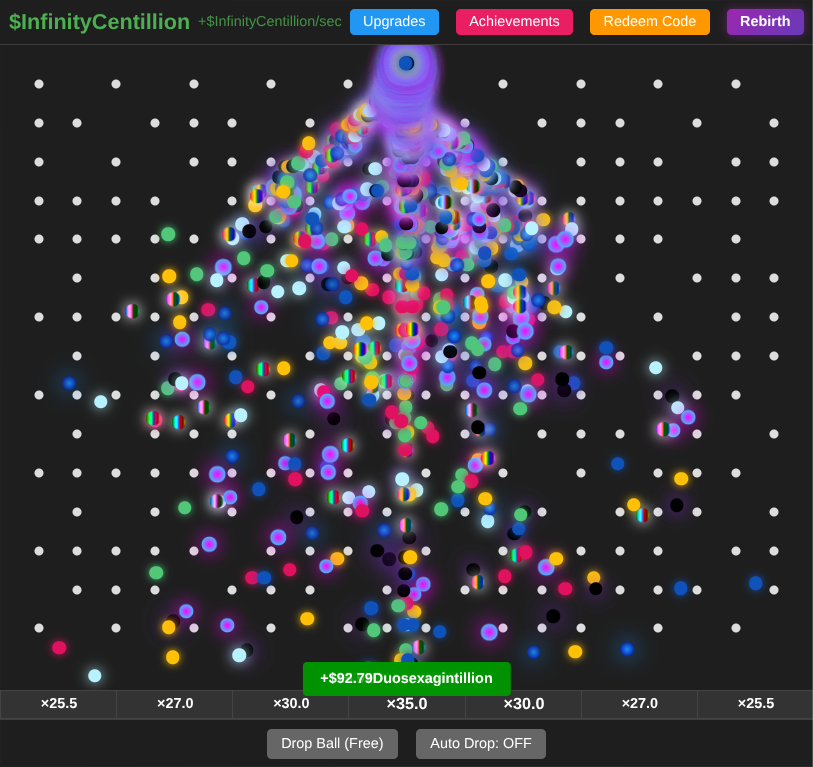Viewport: 813px width, 767px height.
Task: Click the leftmost ×25.5 multiplier slot
Action: pos(58,704)
